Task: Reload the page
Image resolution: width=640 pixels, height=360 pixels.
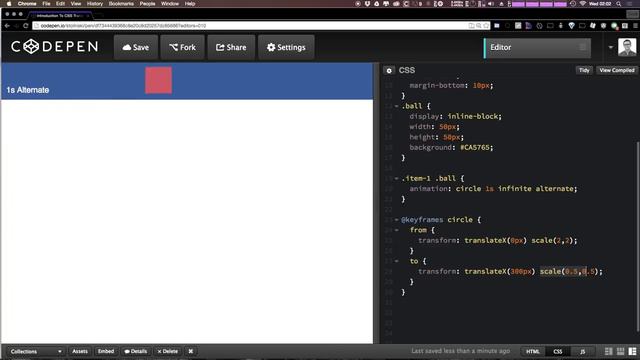Action: 26,26
